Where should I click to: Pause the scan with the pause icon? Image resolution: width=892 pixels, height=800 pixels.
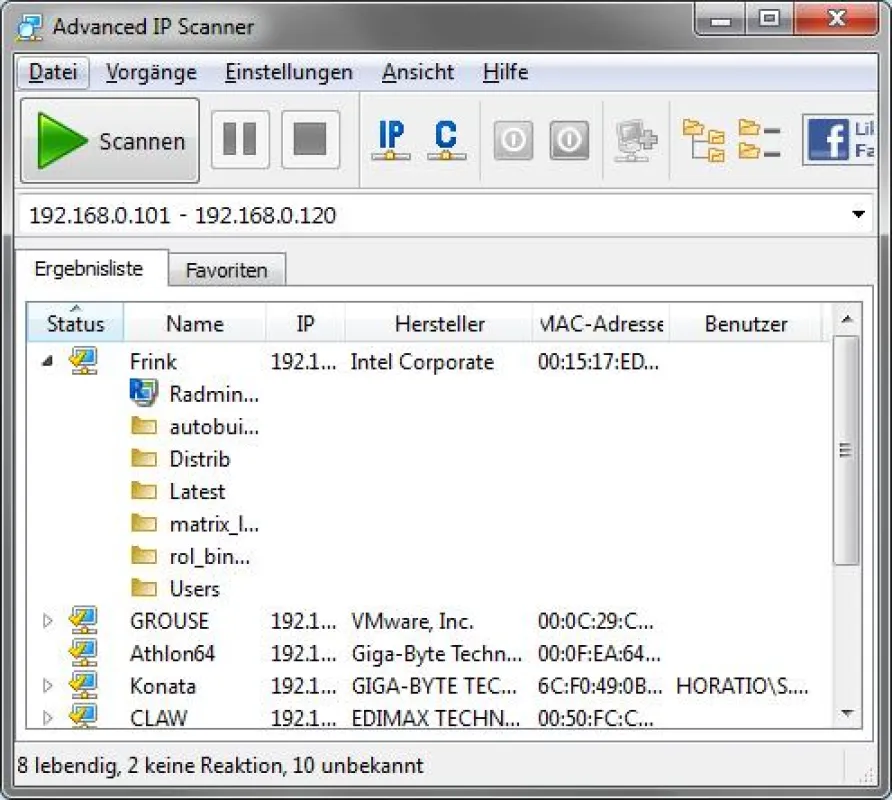point(240,140)
